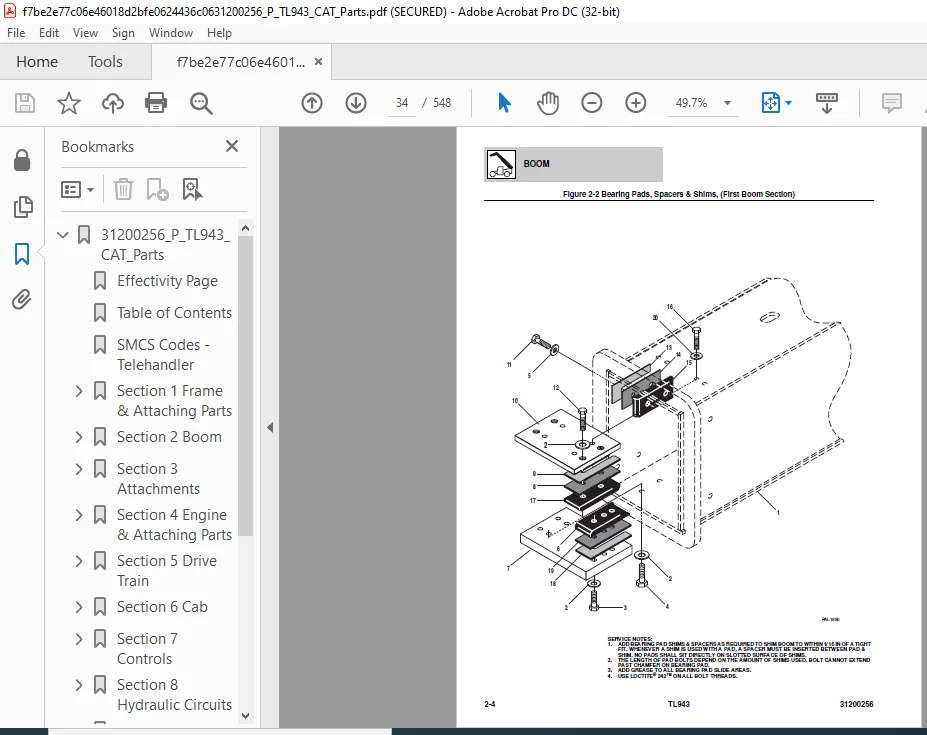Open the comment tool
Viewport: 927px width, 735px height.
892,103
